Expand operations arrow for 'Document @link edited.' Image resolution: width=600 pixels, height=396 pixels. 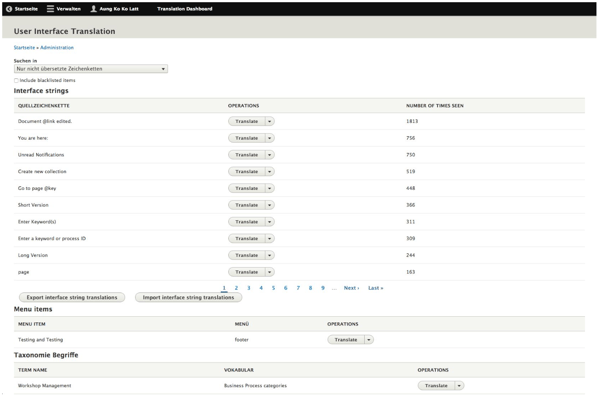[x=269, y=121]
